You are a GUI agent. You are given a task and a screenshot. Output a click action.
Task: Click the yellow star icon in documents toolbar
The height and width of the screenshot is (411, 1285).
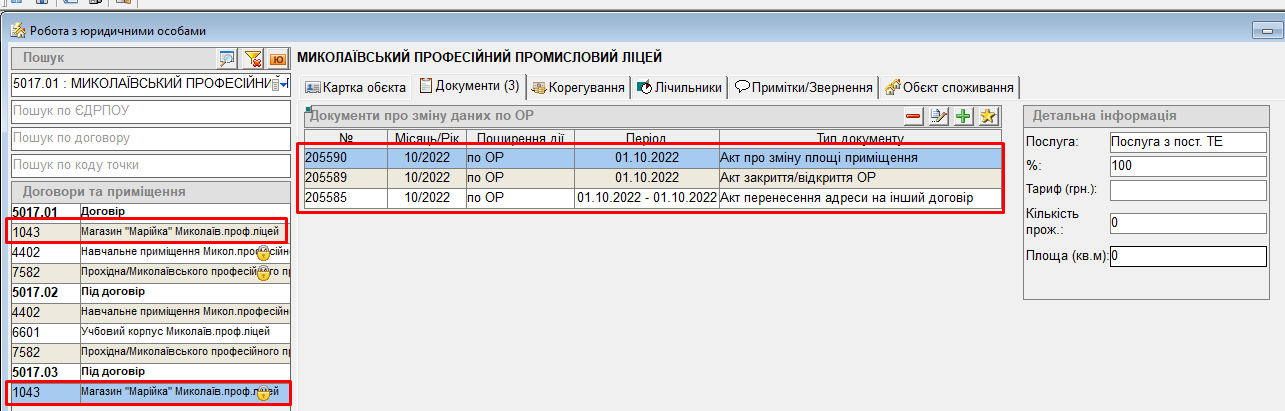(988, 116)
